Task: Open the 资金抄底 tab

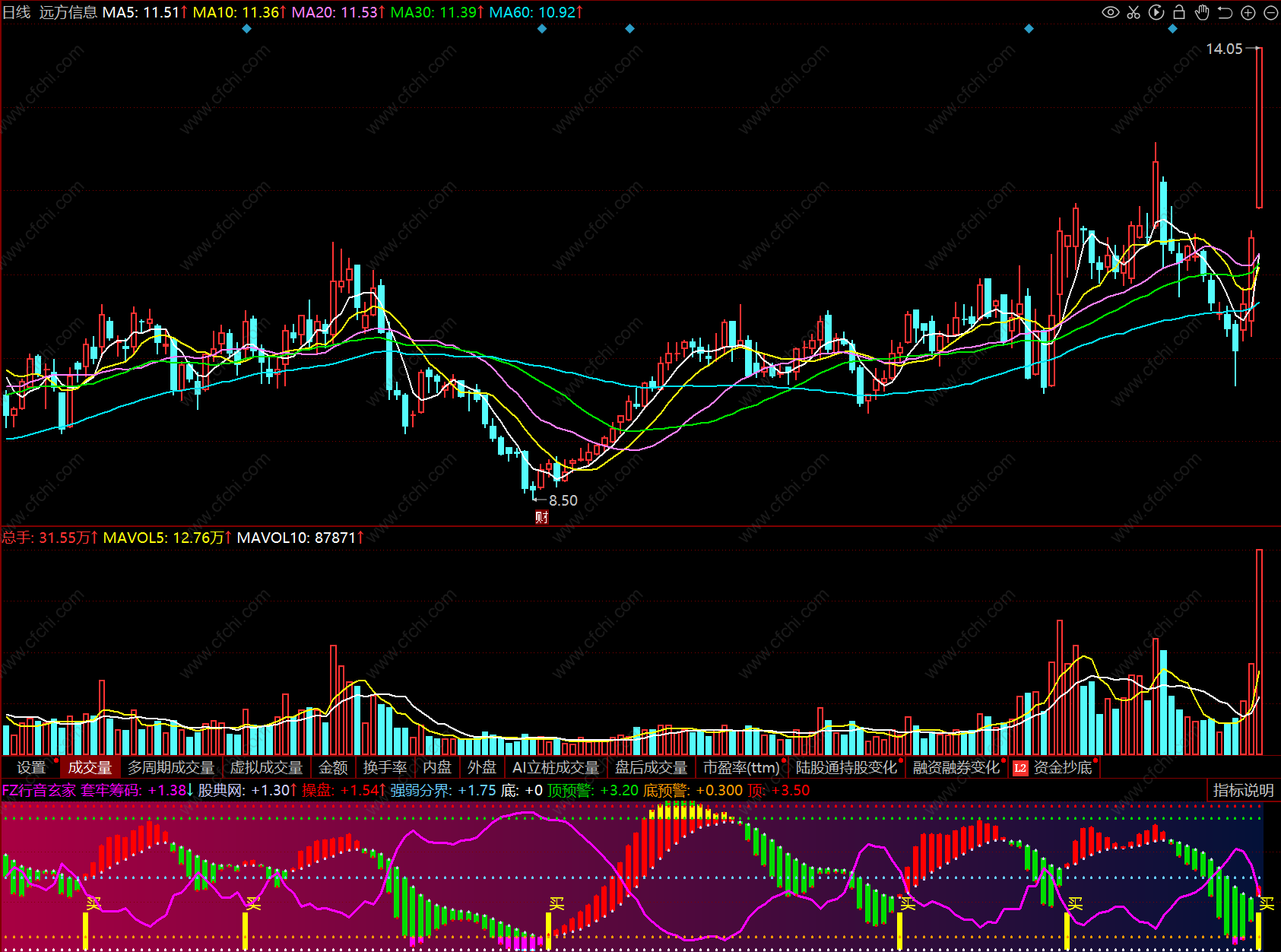Action: (x=1063, y=768)
